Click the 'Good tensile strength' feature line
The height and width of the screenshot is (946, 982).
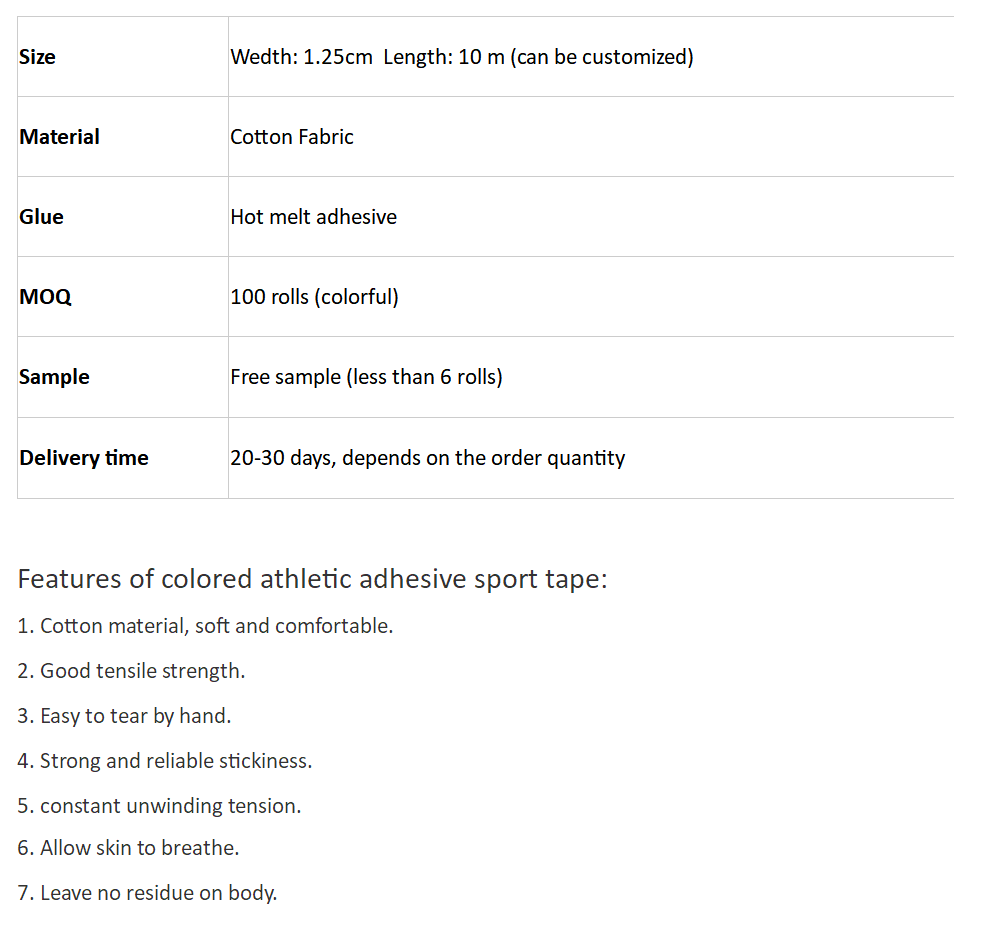pos(131,671)
